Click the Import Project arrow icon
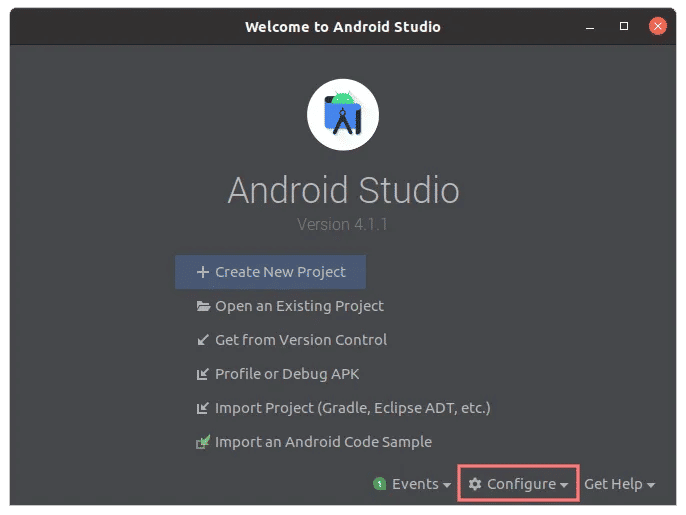 click(x=203, y=408)
